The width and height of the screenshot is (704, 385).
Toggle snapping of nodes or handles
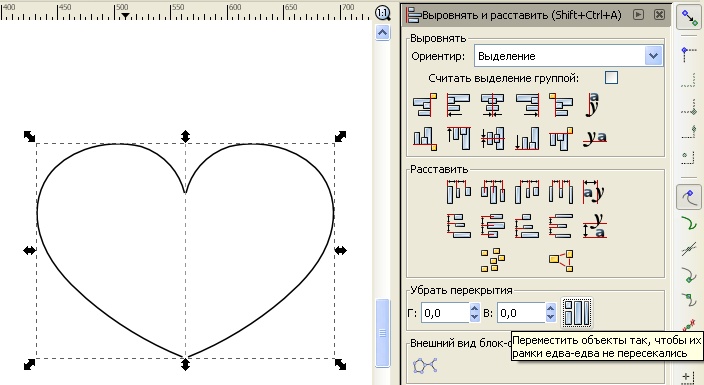point(688,197)
